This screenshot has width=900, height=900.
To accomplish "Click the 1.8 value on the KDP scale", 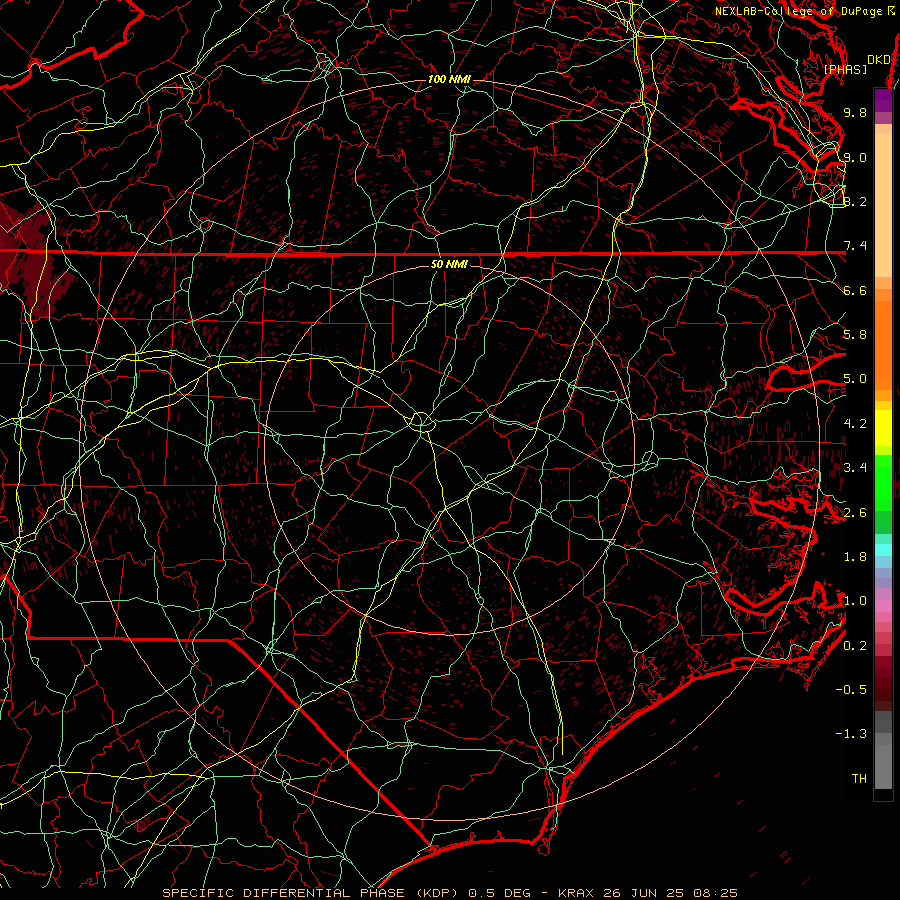I will click(x=855, y=557).
